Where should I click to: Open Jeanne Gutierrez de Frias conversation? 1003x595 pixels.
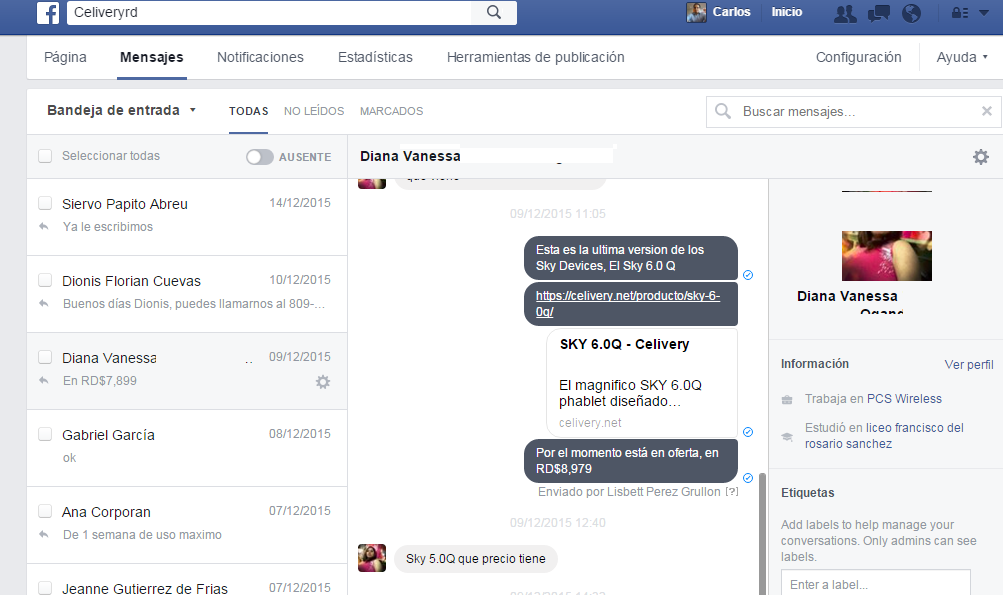coord(187,580)
